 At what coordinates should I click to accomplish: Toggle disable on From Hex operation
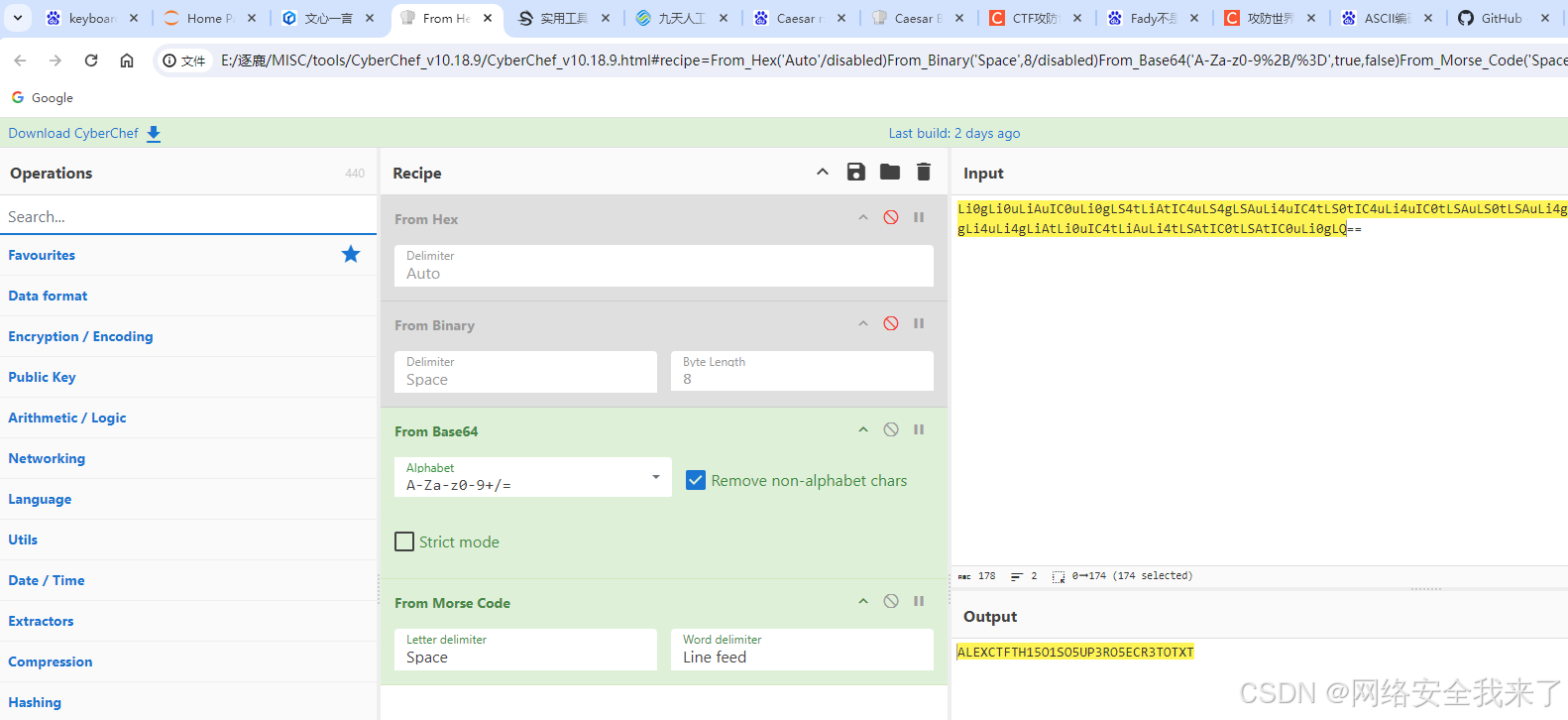point(891,217)
